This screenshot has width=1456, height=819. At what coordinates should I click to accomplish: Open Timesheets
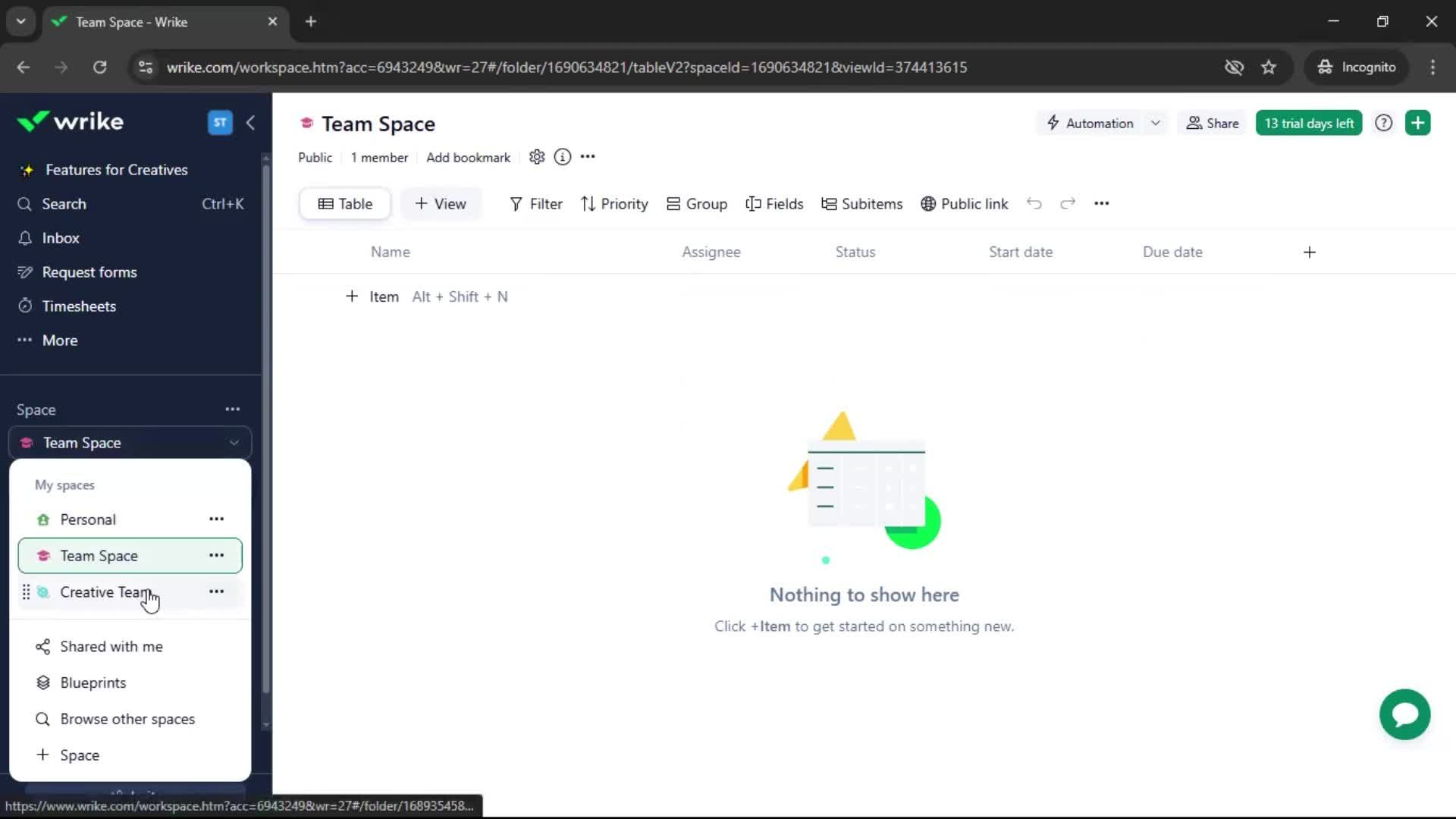[79, 306]
